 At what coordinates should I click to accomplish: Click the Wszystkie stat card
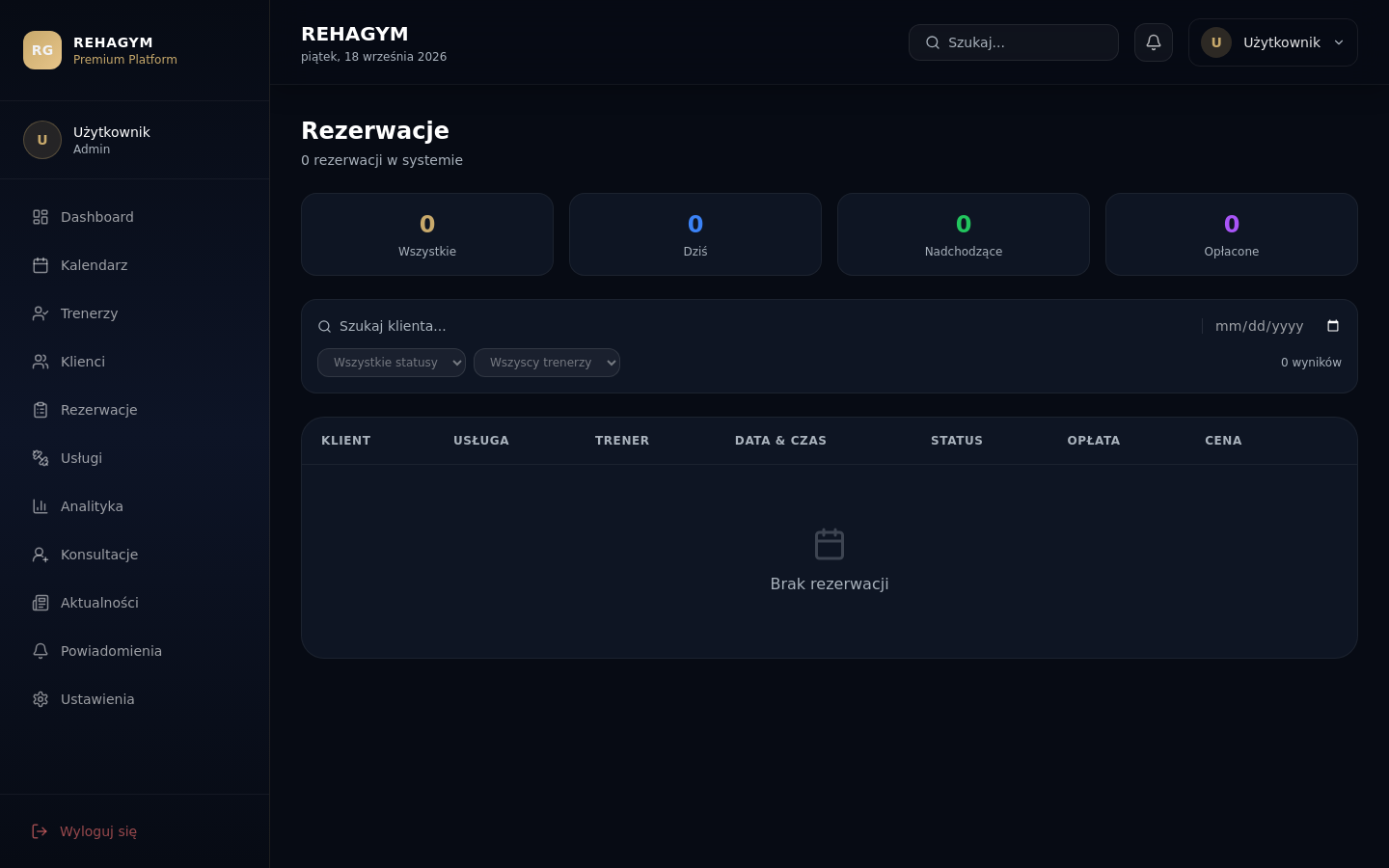point(427,234)
